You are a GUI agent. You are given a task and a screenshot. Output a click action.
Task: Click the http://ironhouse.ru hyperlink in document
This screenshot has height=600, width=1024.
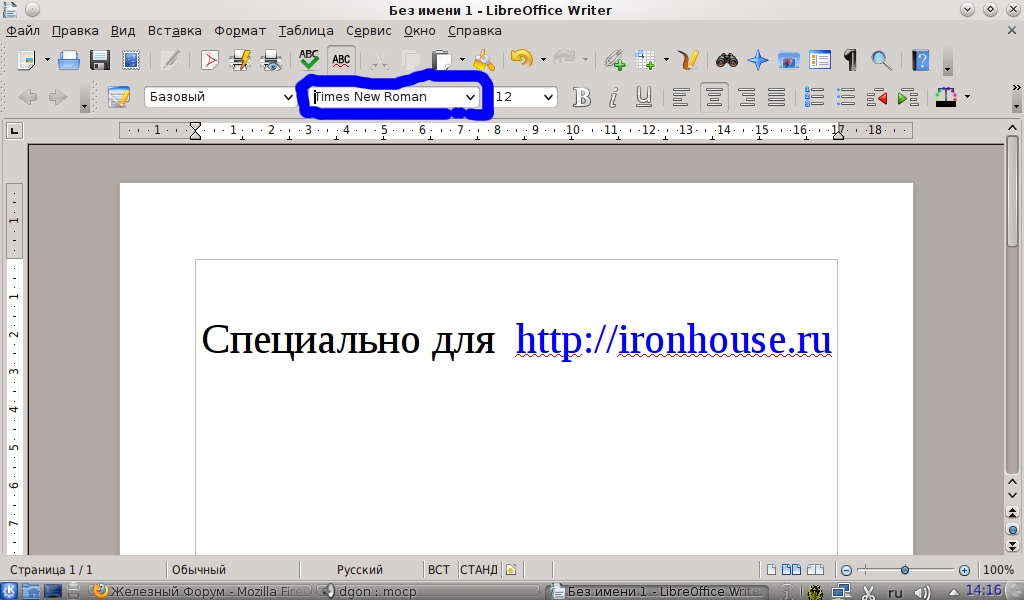[x=673, y=340]
